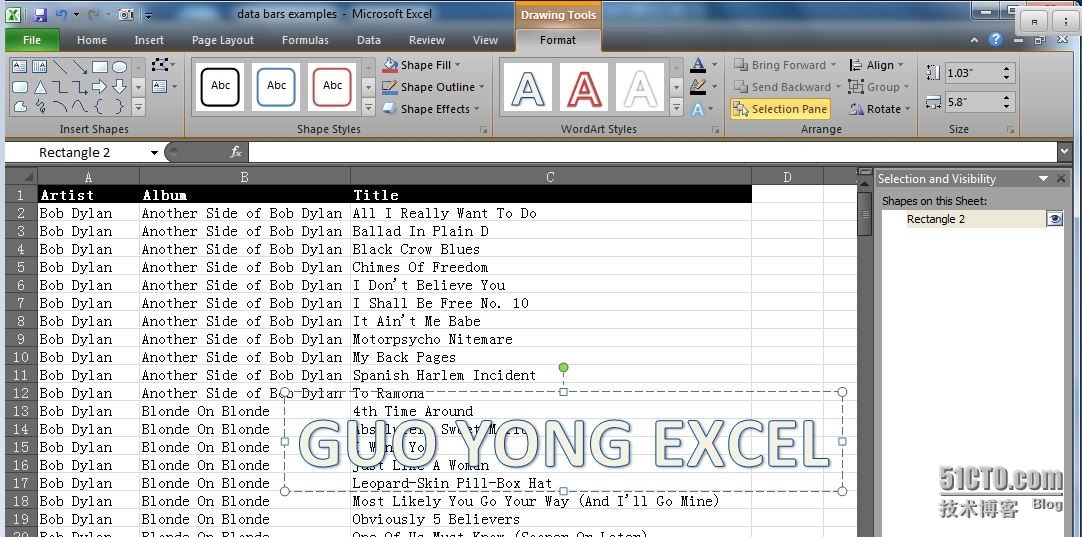Click the Insert Function fx button
Image resolution: width=1082 pixels, height=537 pixels.
[236, 152]
